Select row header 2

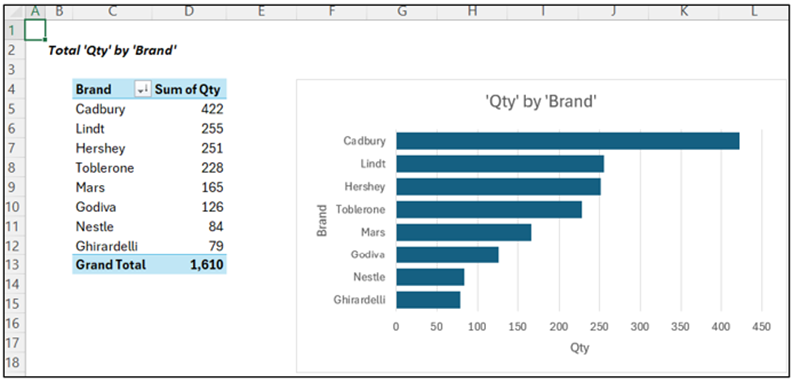coord(13,50)
